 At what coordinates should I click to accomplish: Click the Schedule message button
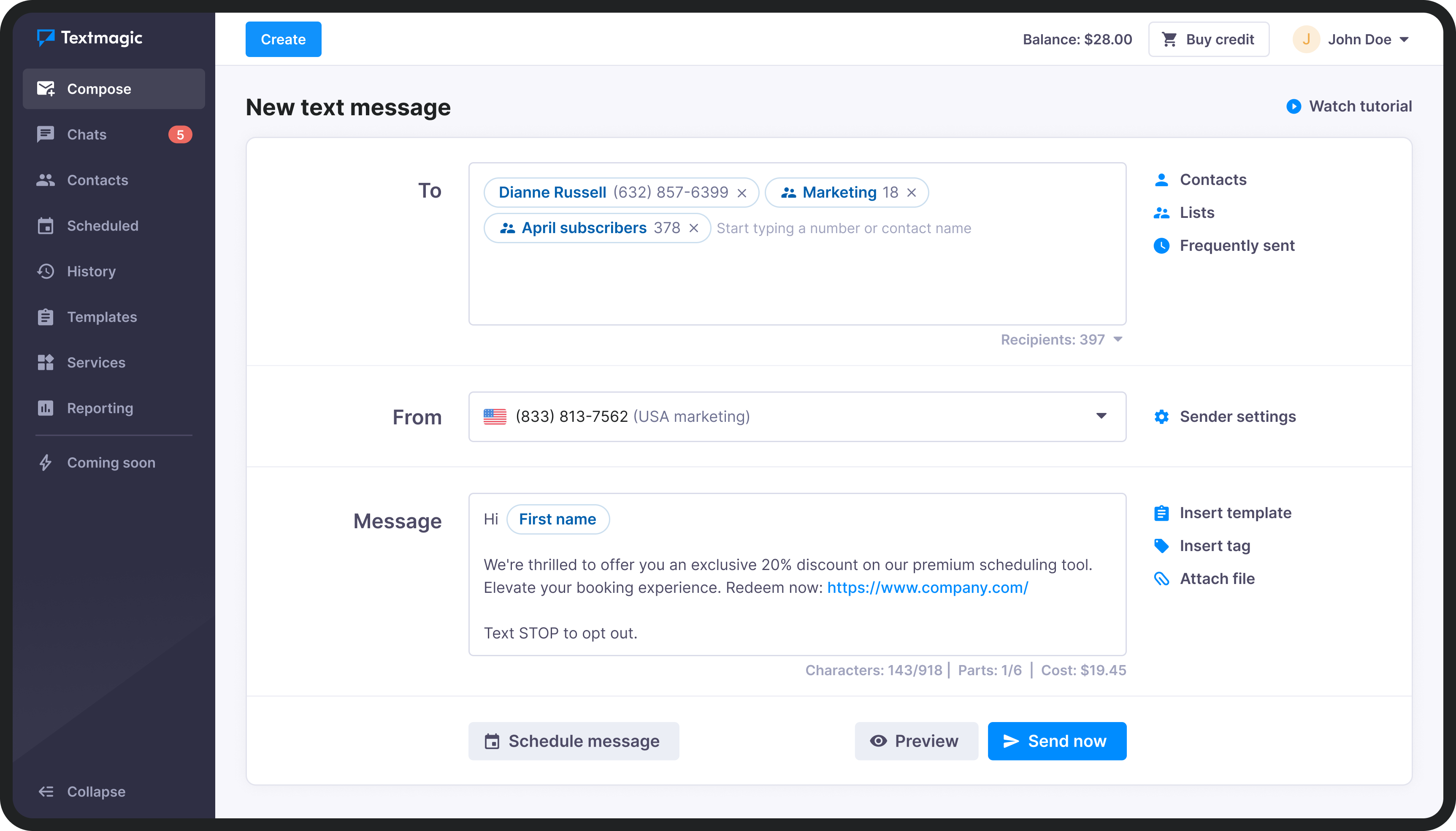574,741
